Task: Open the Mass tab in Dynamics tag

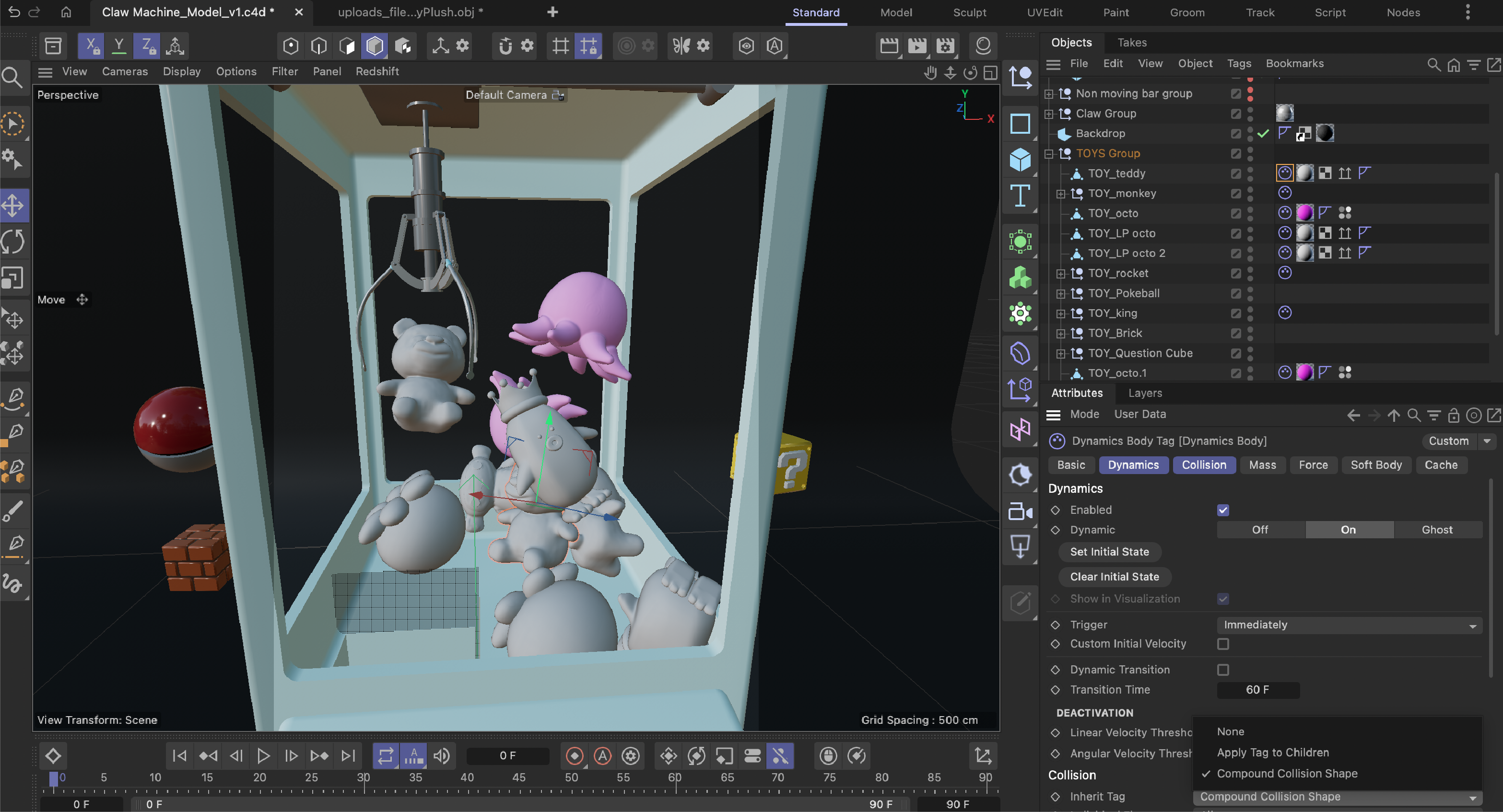Action: 1263,465
